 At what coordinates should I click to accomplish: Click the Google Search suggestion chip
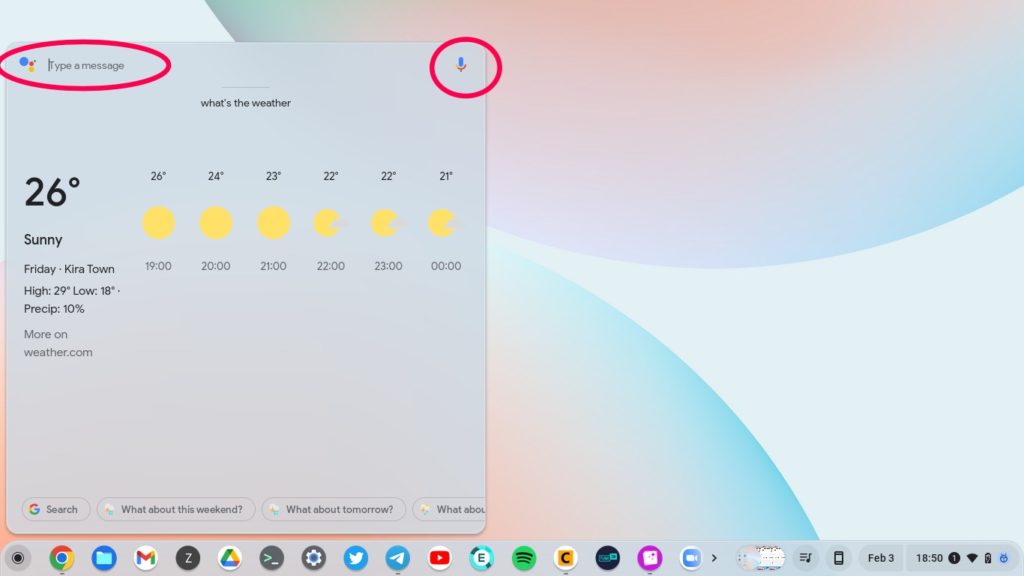pyautogui.click(x=55, y=509)
